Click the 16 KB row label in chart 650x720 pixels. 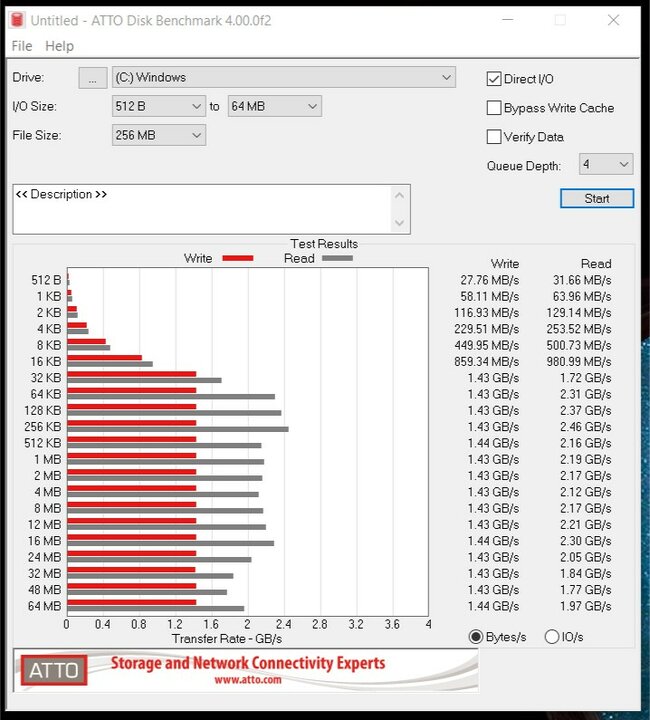(46, 362)
